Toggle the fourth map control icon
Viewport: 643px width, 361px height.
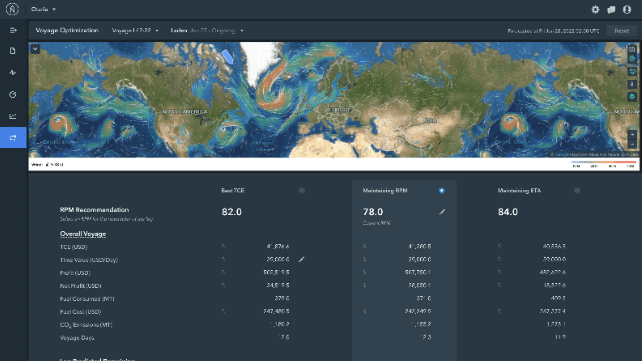(x=632, y=84)
